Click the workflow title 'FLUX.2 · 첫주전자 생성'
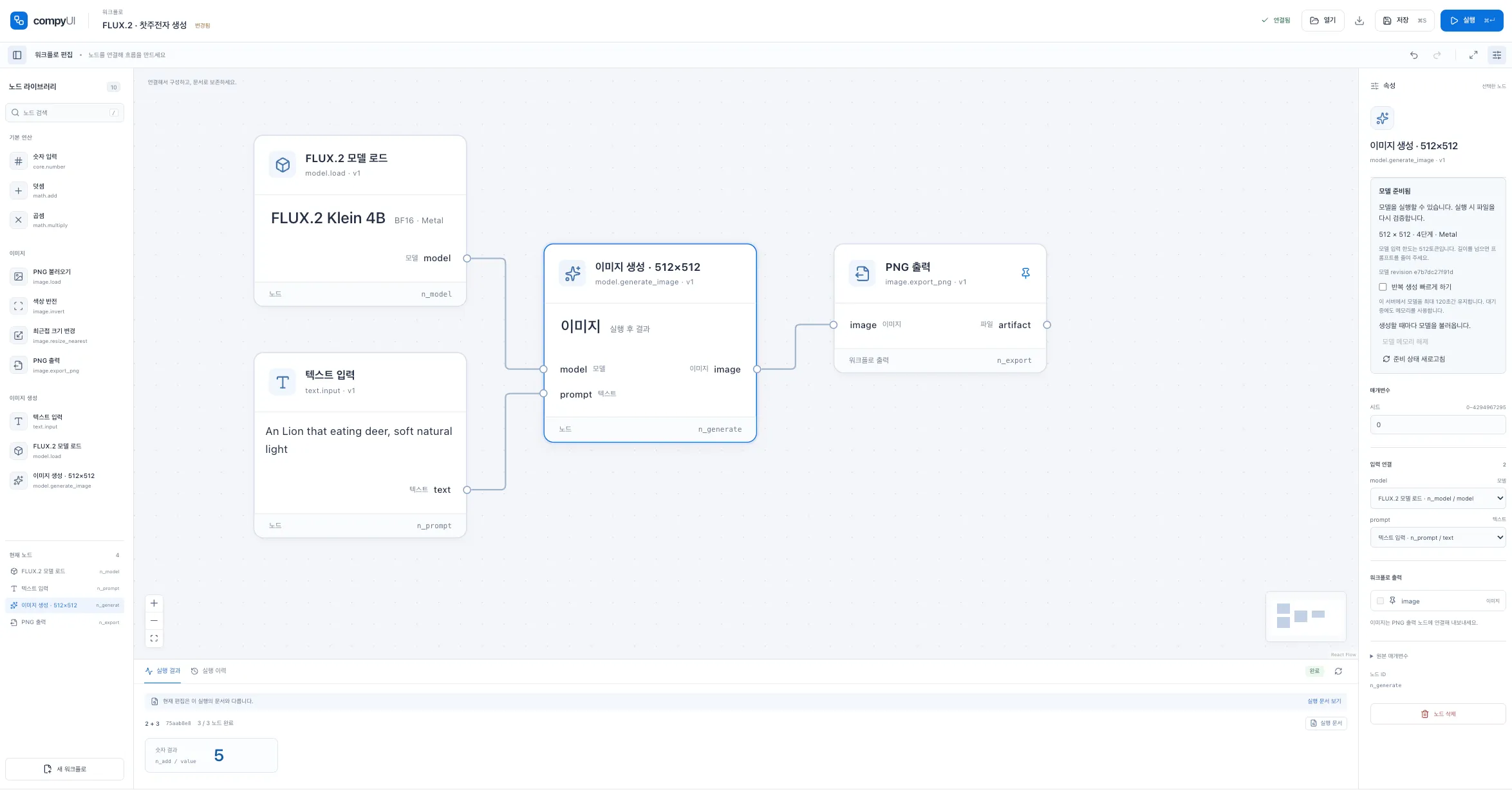The image size is (1512, 792). pyautogui.click(x=144, y=25)
